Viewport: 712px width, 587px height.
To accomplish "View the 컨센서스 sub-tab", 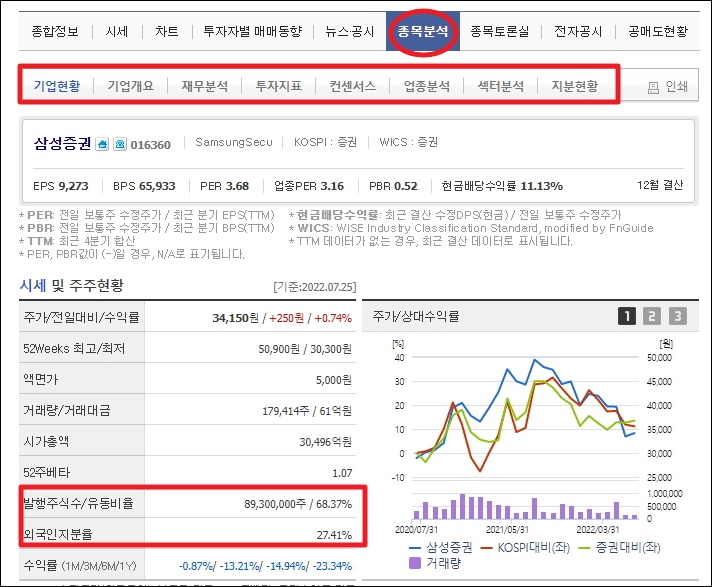I will coord(353,86).
